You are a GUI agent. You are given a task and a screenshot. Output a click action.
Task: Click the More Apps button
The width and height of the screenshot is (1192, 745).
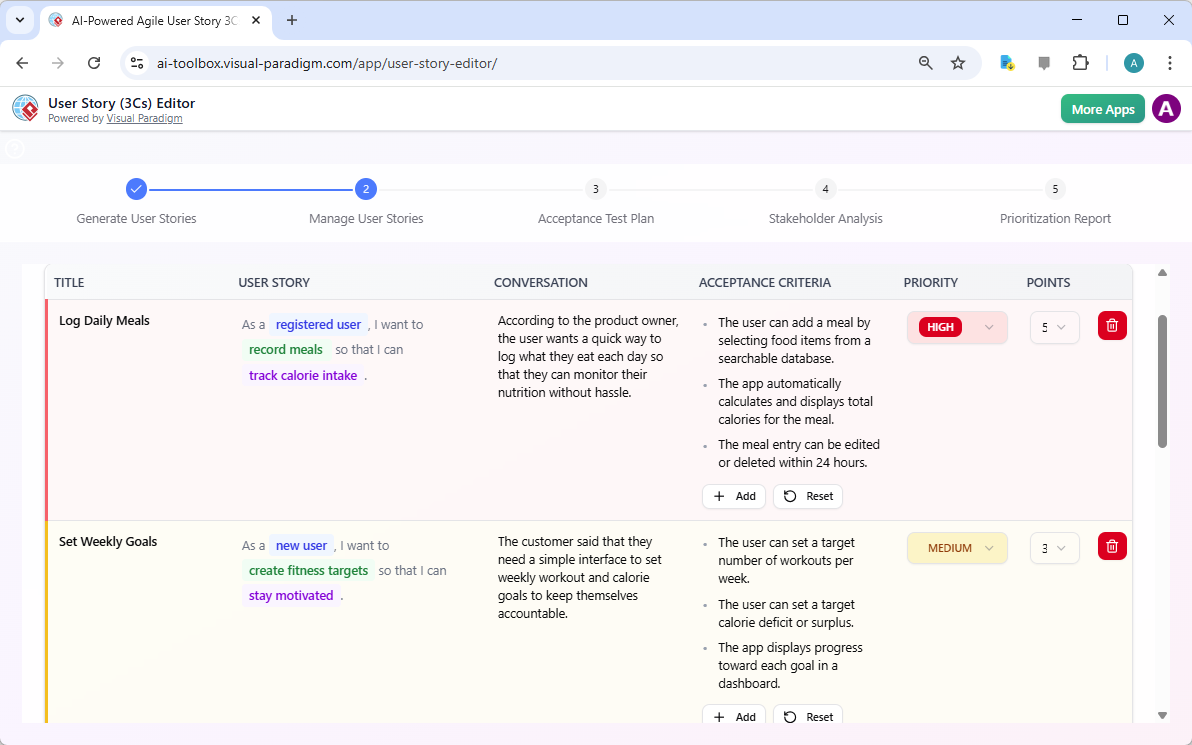[x=1102, y=108]
